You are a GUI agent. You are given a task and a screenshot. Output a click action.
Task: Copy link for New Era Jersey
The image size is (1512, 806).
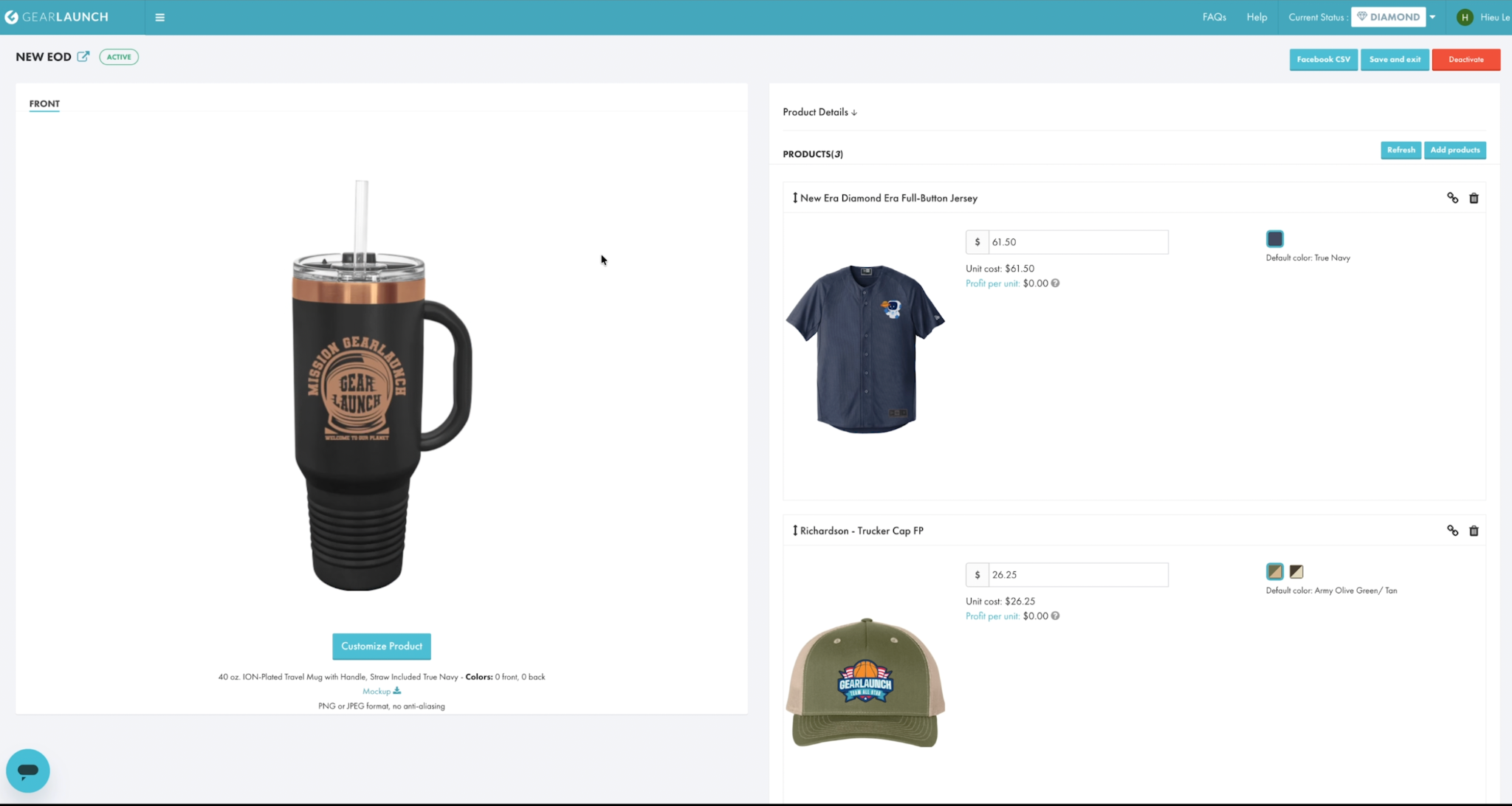point(1452,198)
